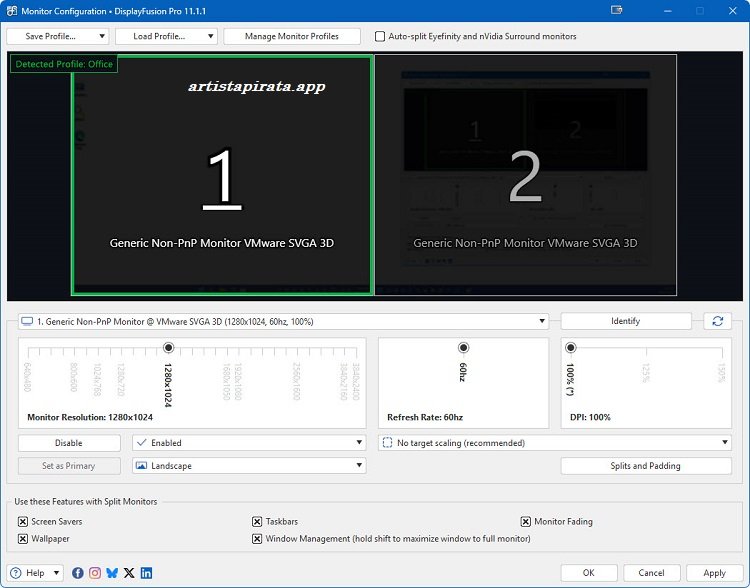Toggle the Taskbars checkbox
Image resolution: width=750 pixels, height=588 pixels.
(257, 521)
